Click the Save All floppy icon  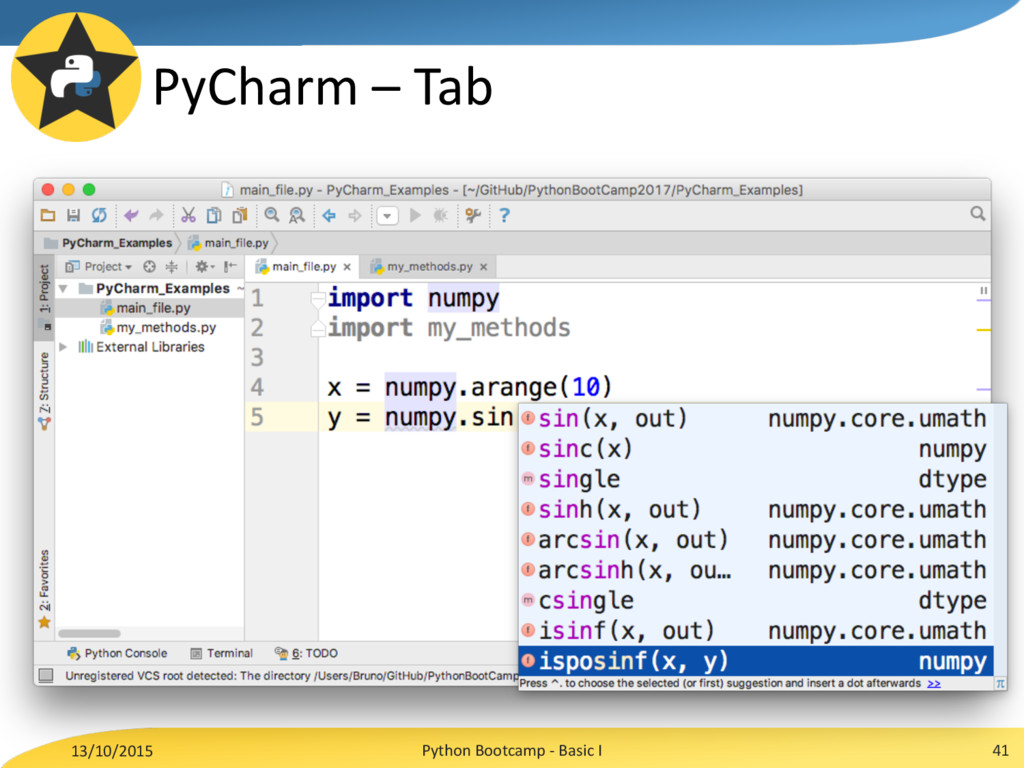pos(73,216)
